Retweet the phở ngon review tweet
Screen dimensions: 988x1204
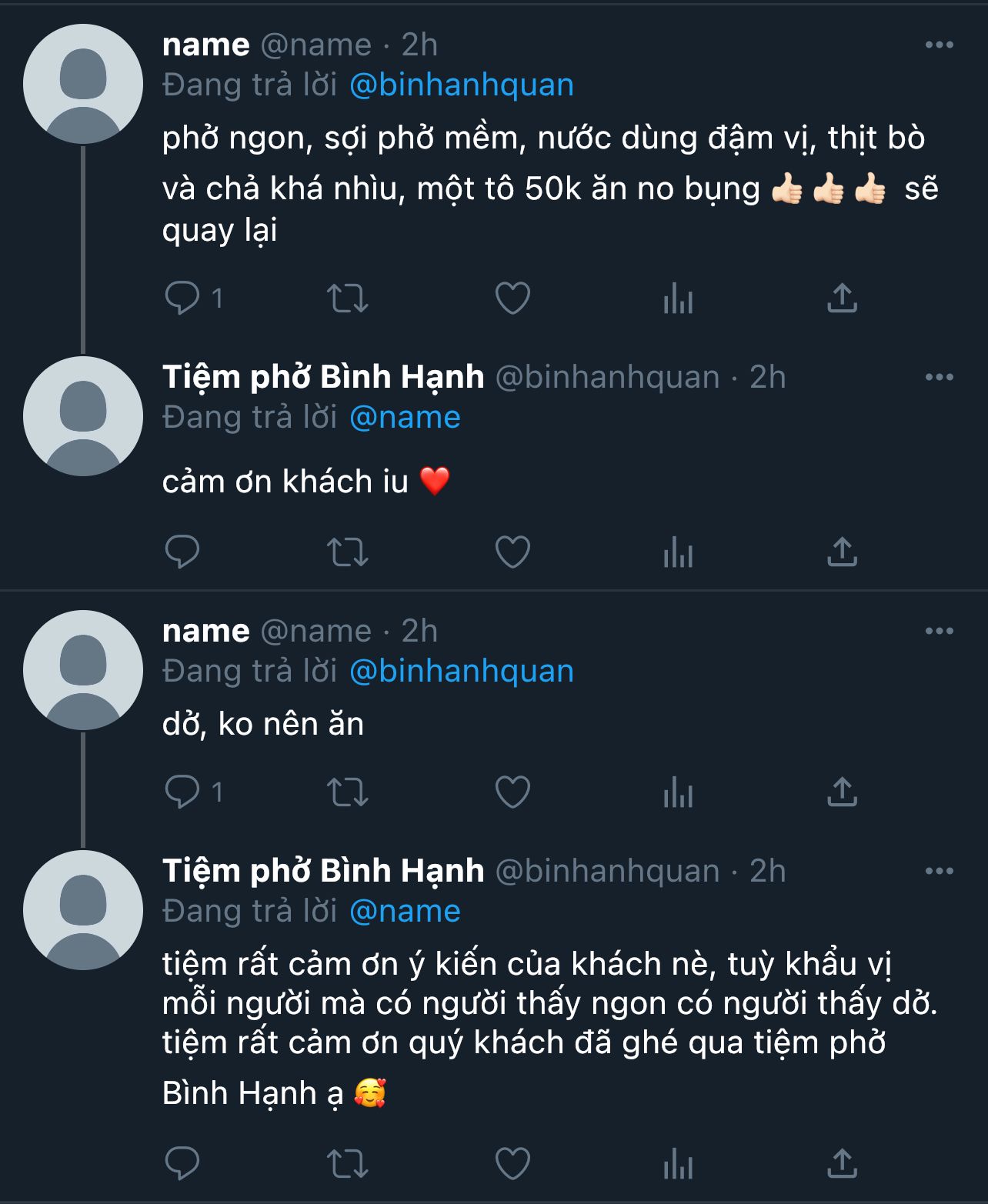pyautogui.click(x=348, y=298)
